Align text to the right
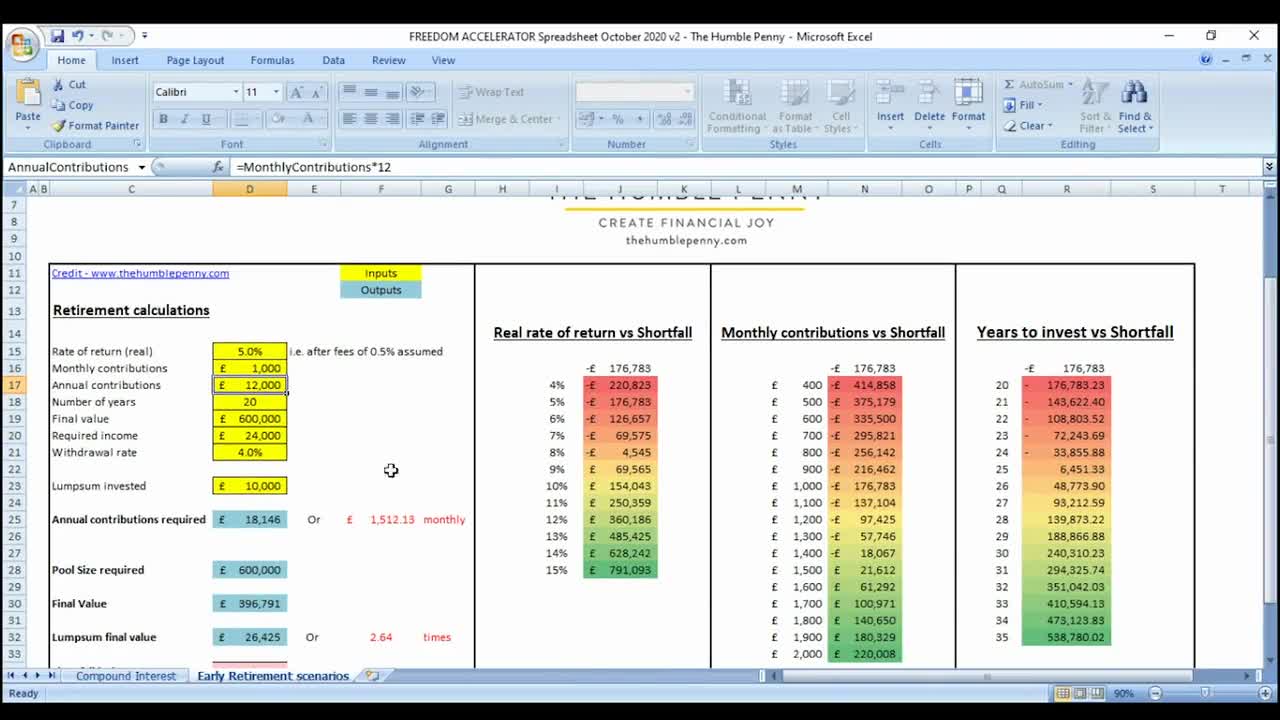Viewport: 1280px width, 720px height. [x=392, y=119]
